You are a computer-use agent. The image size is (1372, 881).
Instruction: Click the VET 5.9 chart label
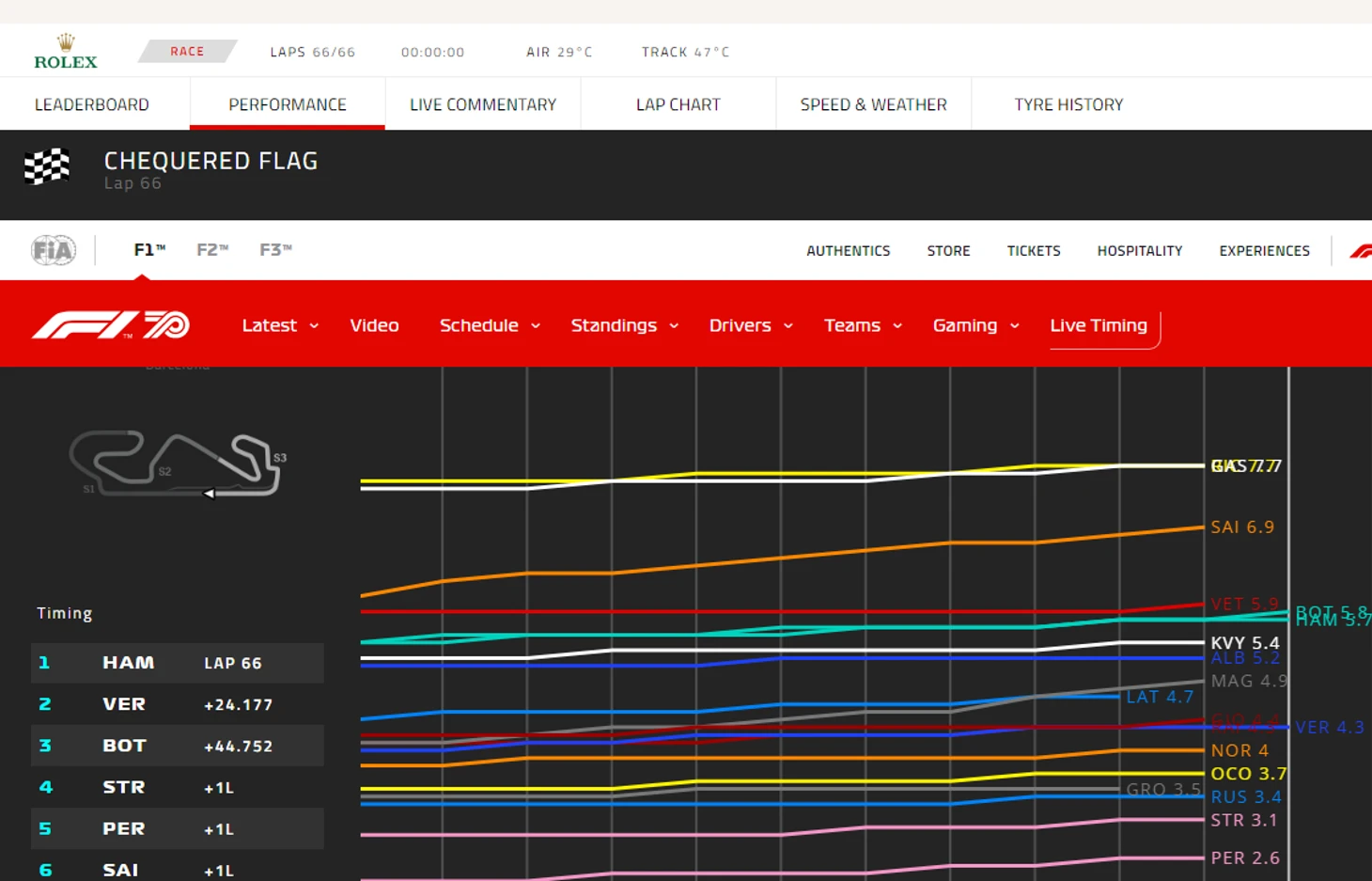[1245, 604]
